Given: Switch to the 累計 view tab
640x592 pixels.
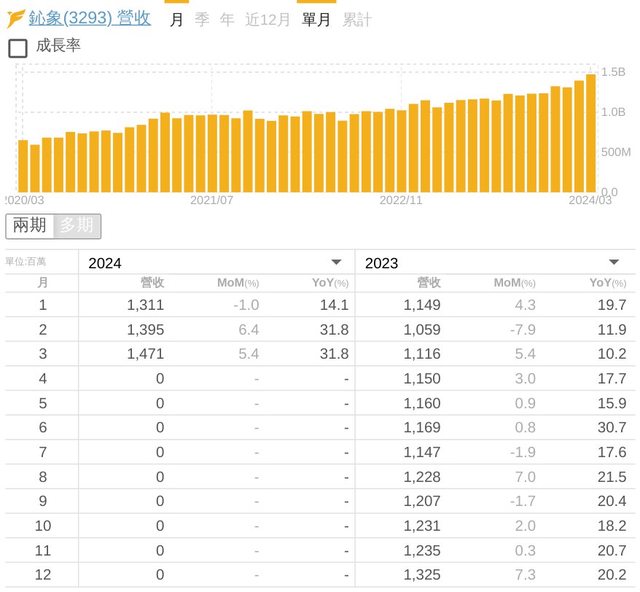Looking at the screenshot, I should [x=356, y=19].
